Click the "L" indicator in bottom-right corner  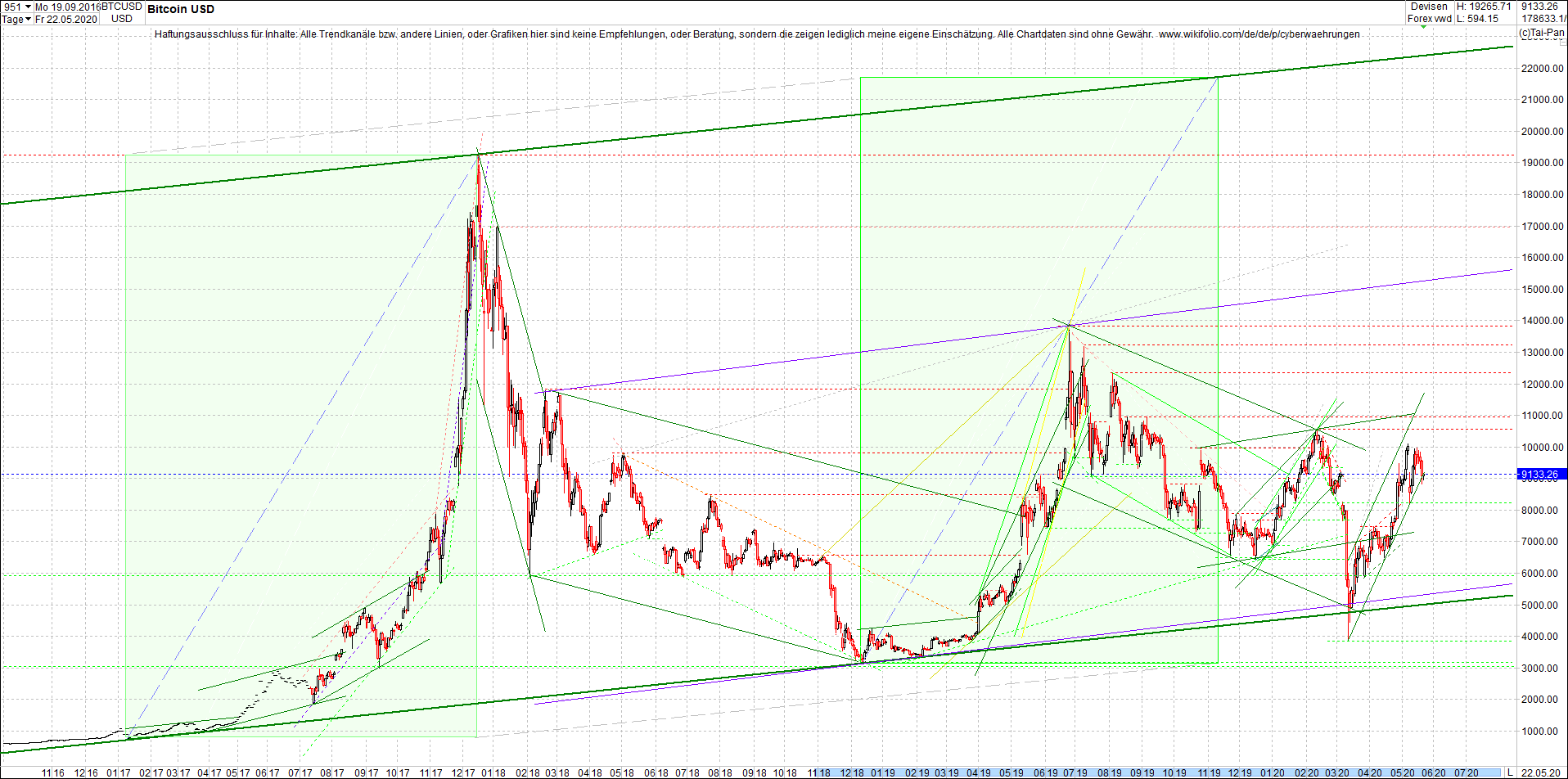pyautogui.click(x=1508, y=772)
